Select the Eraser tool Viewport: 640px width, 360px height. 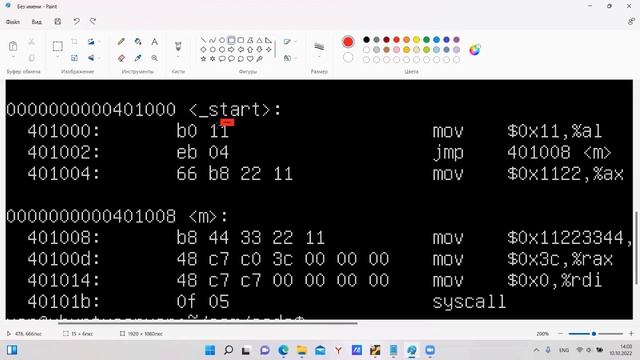121,58
